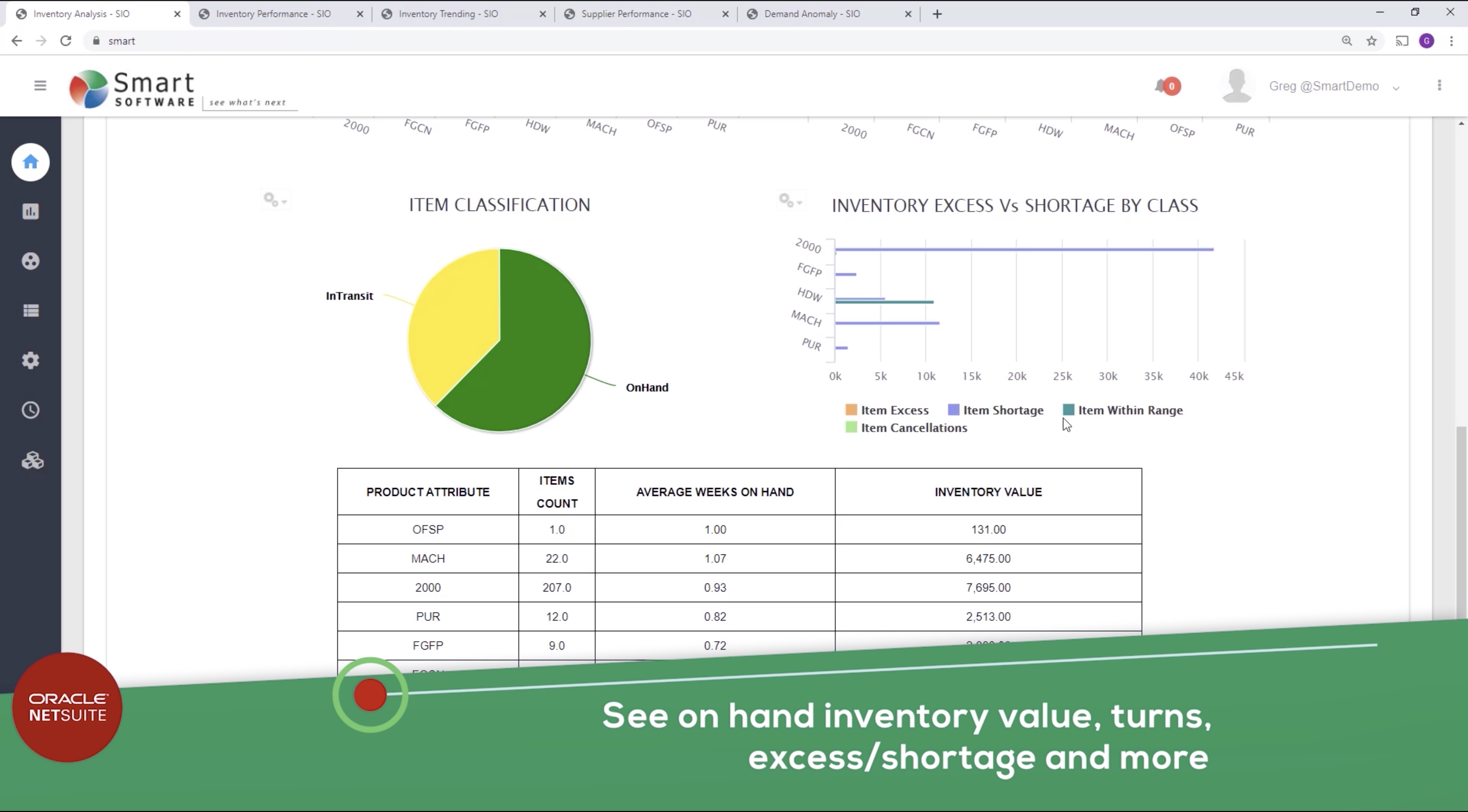Select the inventory cubes icon in sidebar
The image size is (1468, 812).
pos(31,460)
